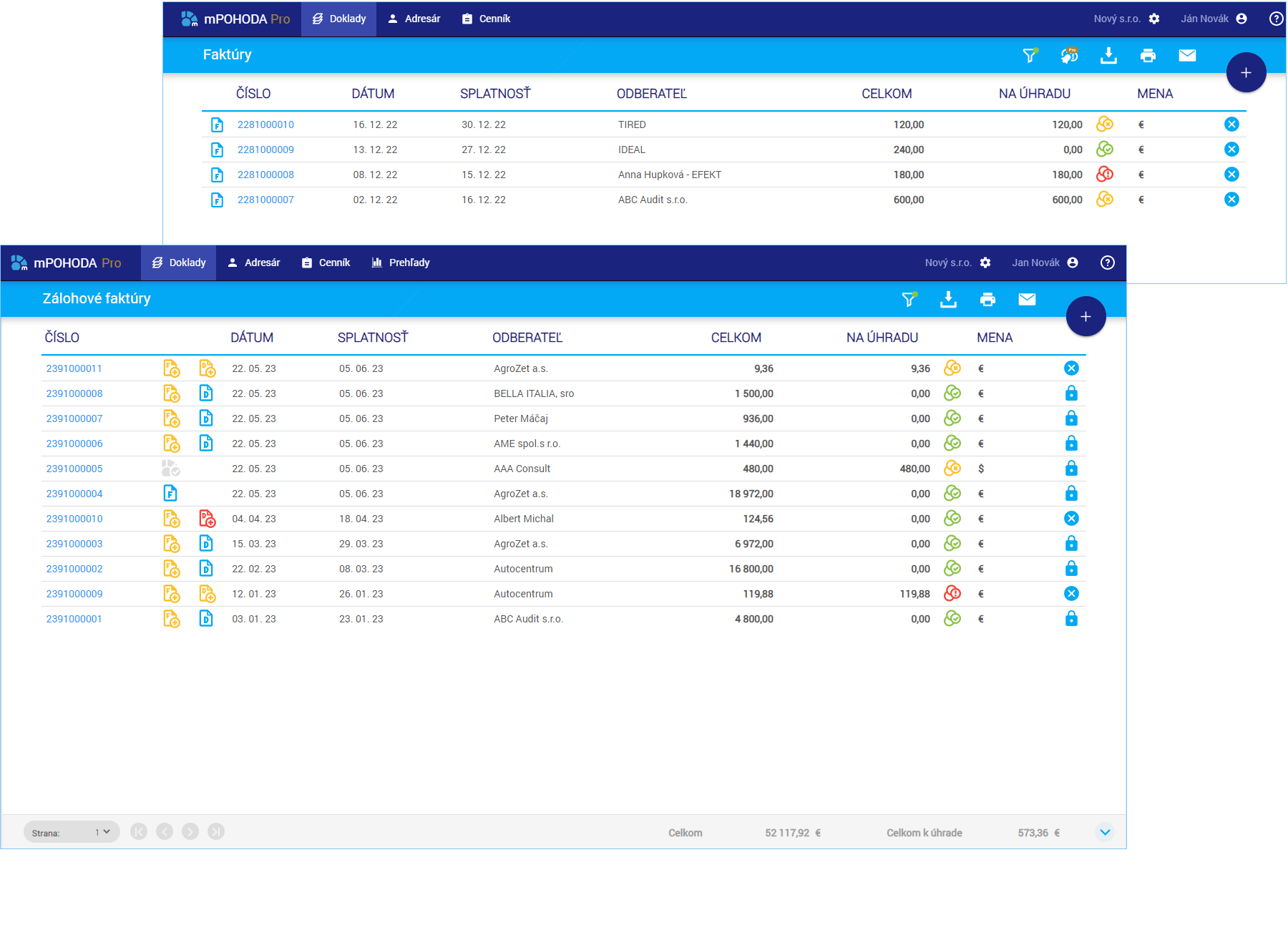Open Adresár menu in Faktúry window
The height and width of the screenshot is (930, 1288).
coord(414,19)
